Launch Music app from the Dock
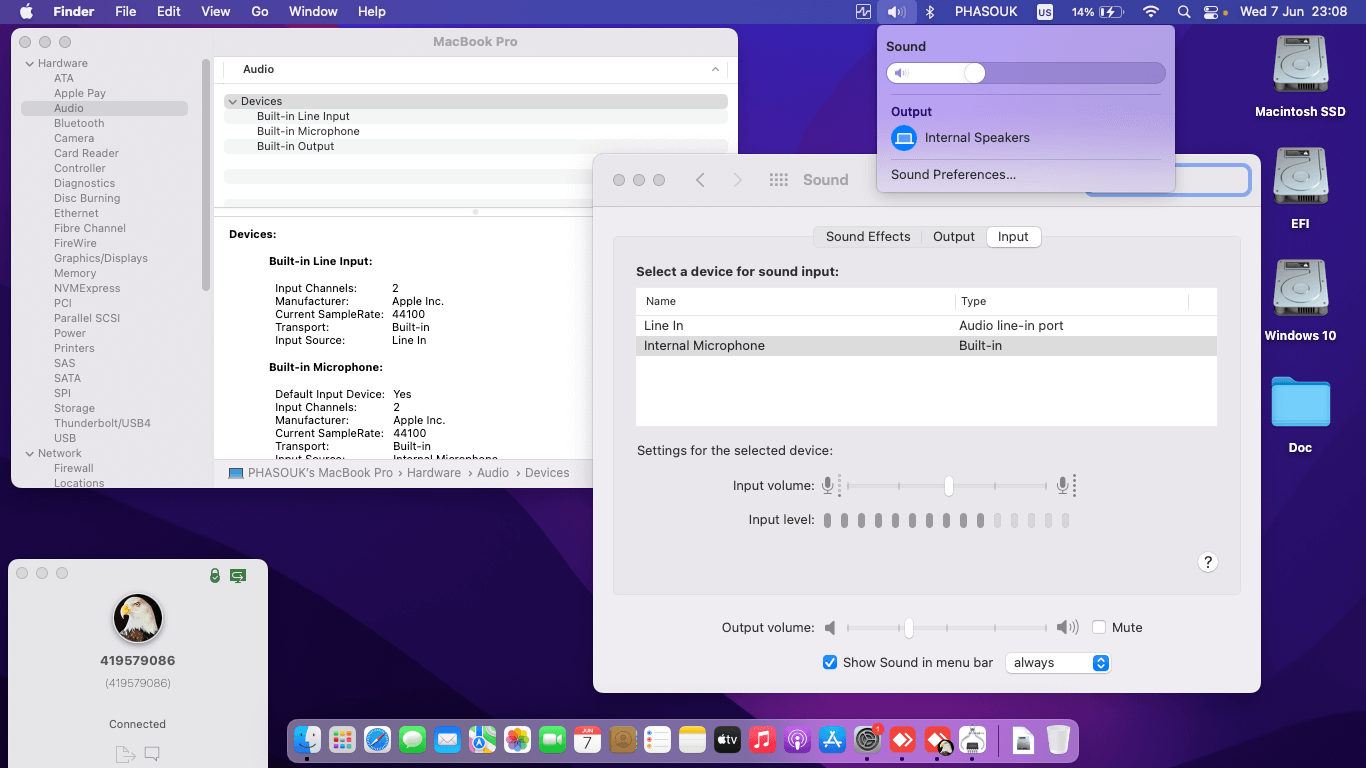Image resolution: width=1366 pixels, height=768 pixels. [762, 740]
